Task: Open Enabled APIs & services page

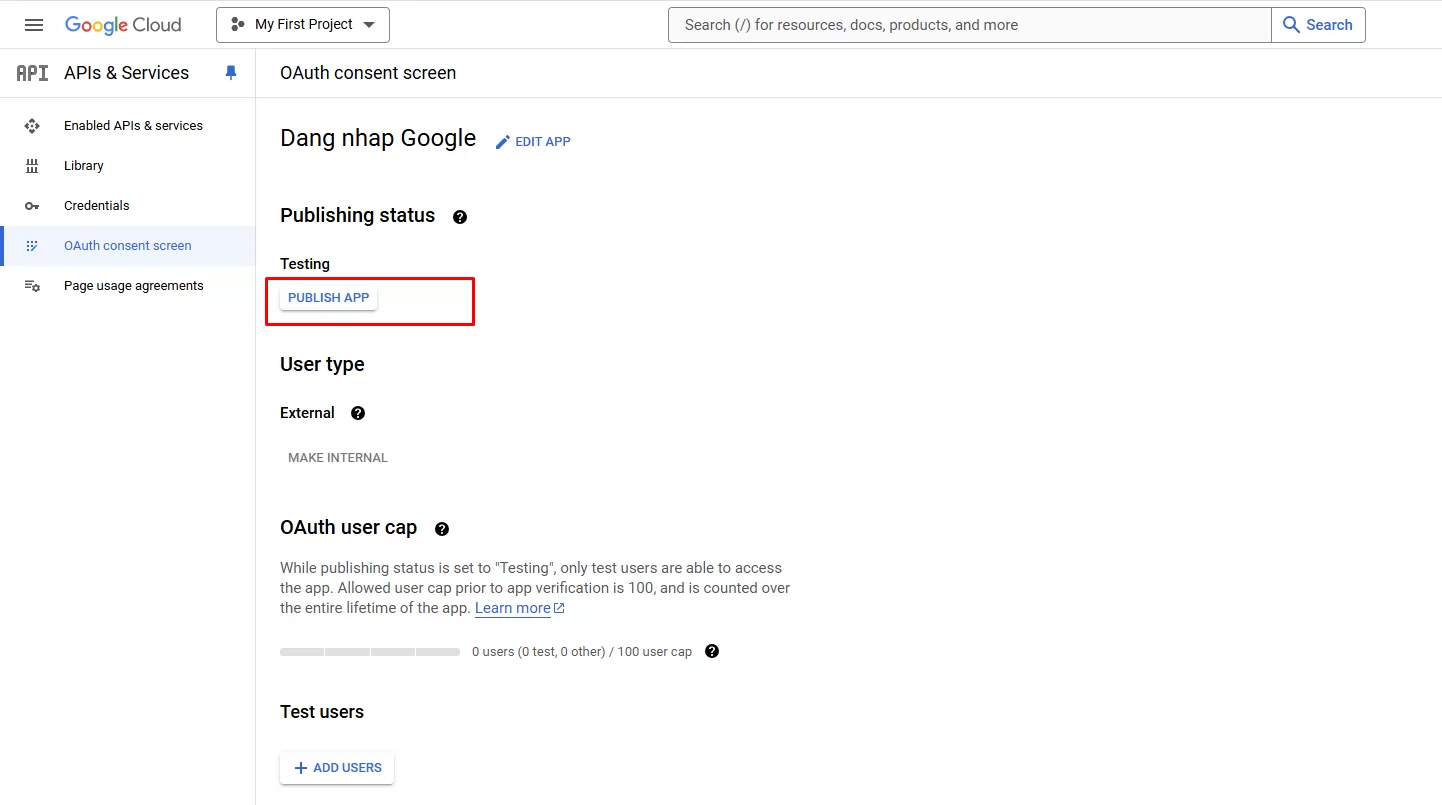Action: (x=133, y=126)
